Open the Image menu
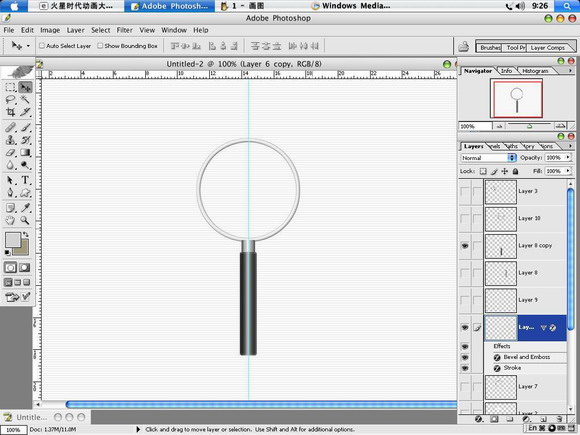 (50, 30)
